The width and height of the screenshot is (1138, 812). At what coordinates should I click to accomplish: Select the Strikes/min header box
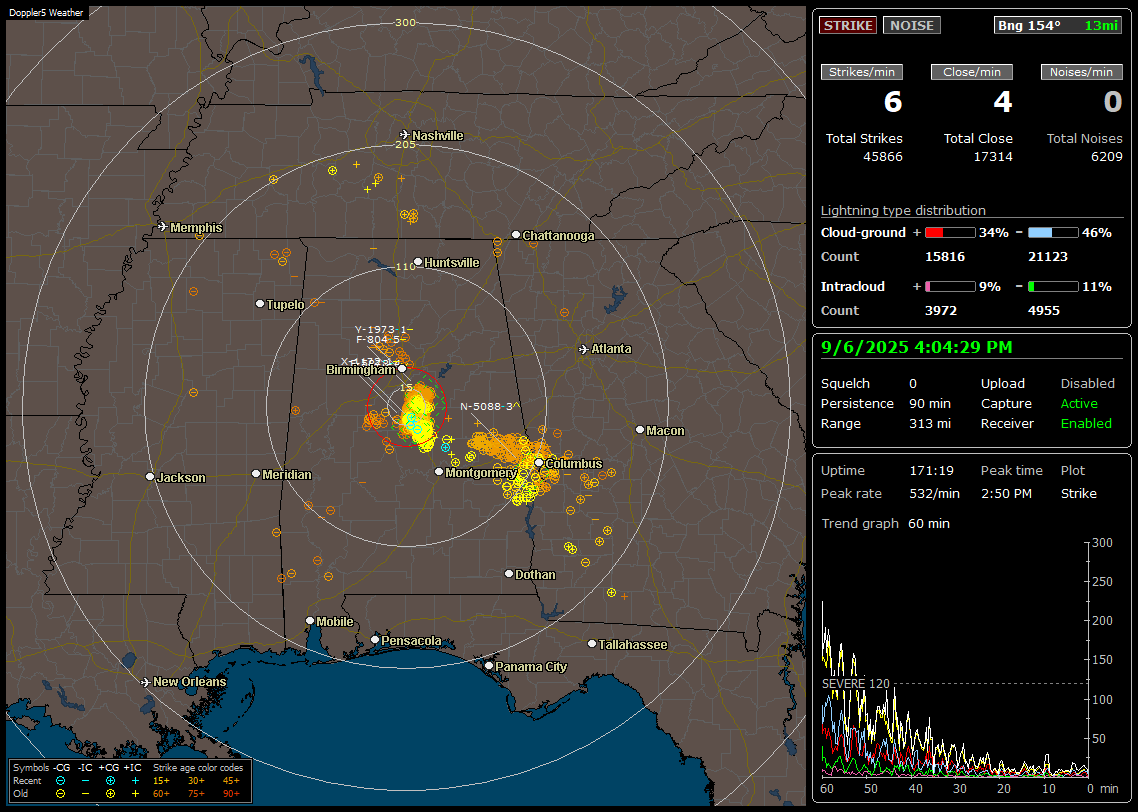861,72
